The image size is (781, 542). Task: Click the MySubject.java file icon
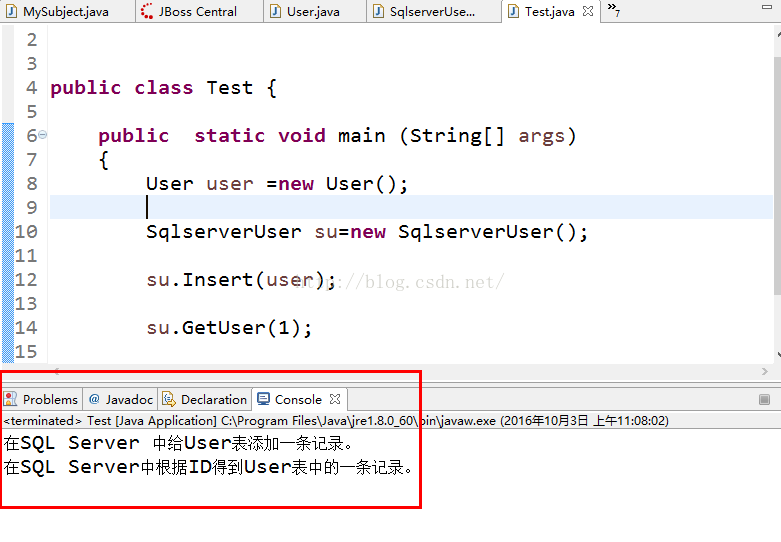[11, 11]
